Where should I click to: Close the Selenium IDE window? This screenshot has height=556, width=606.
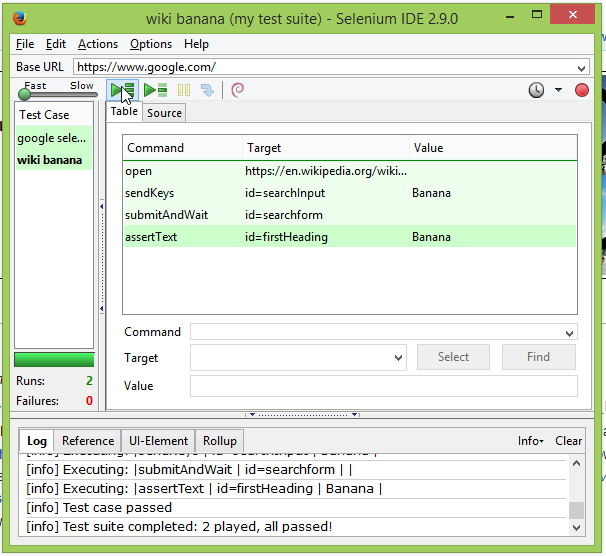click(x=572, y=15)
